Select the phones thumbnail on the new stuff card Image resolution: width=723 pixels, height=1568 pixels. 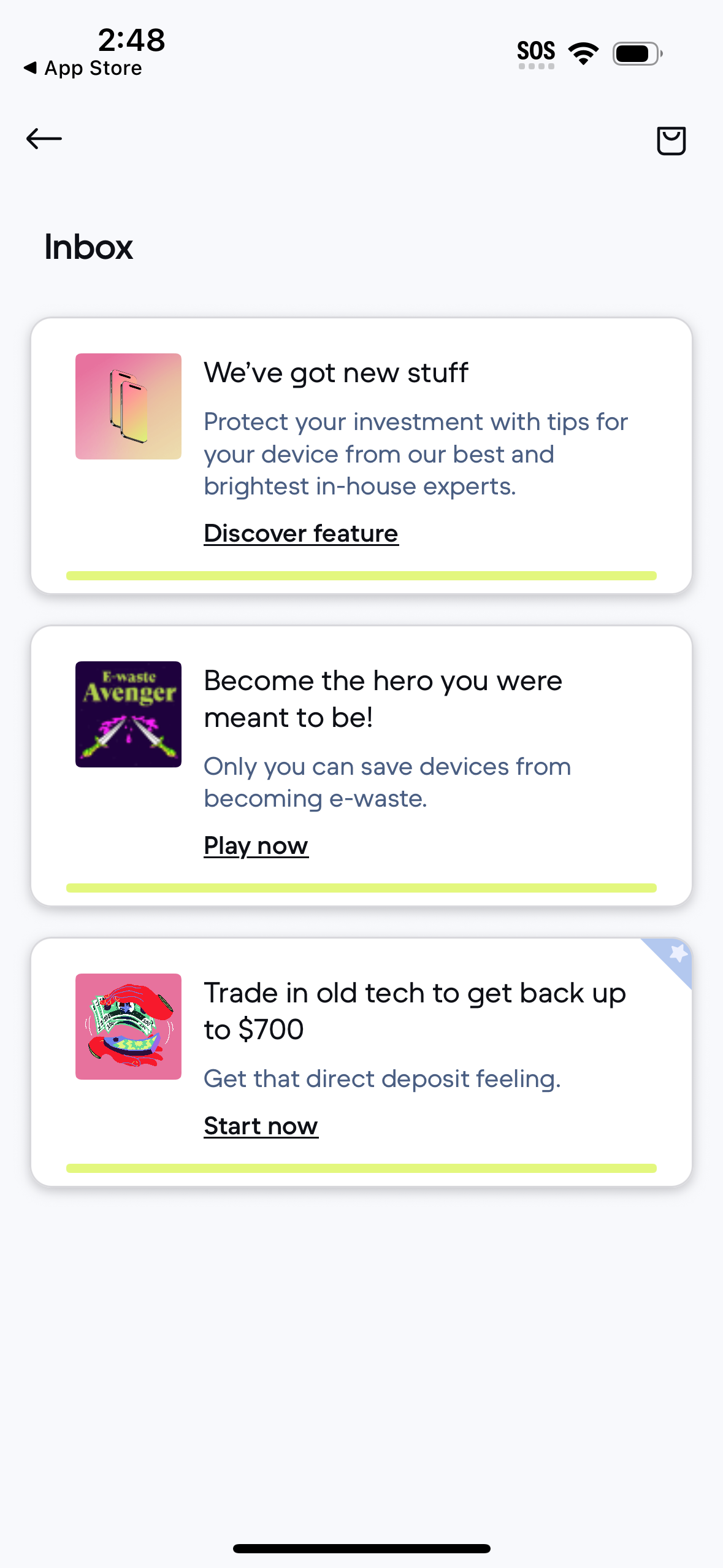tap(128, 405)
